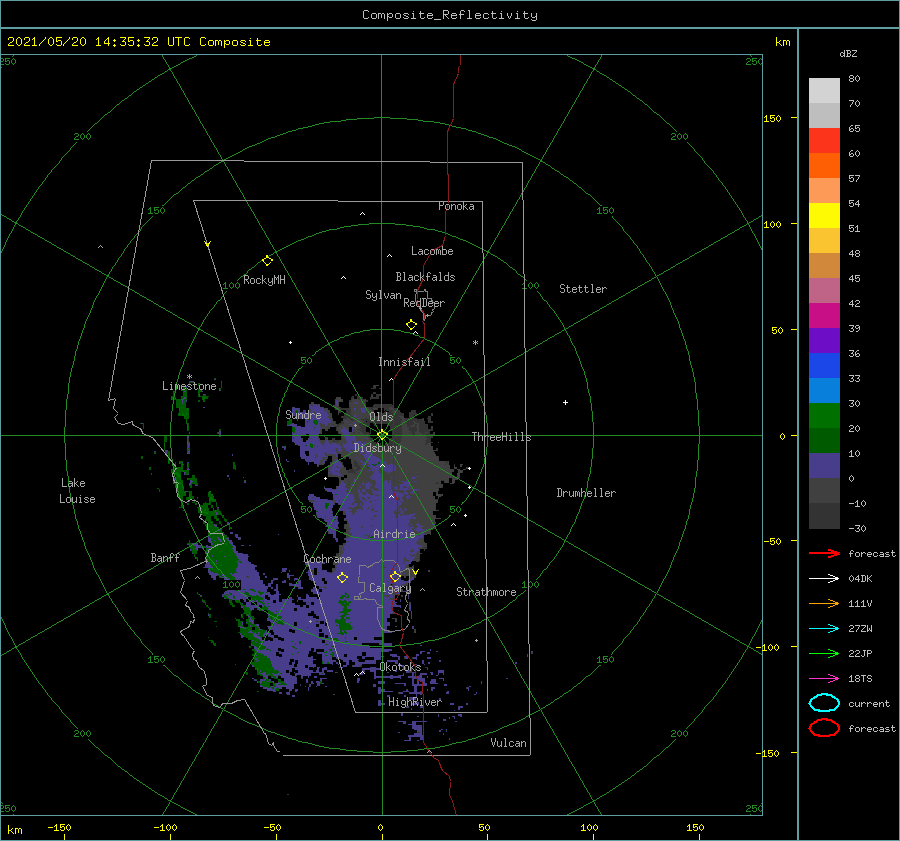Click the RedDeer city label

coord(424,303)
